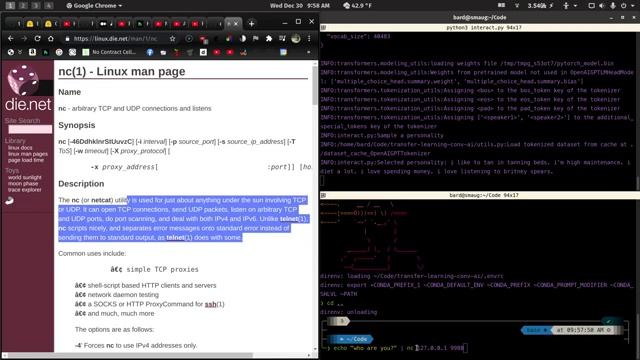Open 'linux man pages' sidebar link
The height and width of the screenshot is (360, 640).
coord(28,154)
